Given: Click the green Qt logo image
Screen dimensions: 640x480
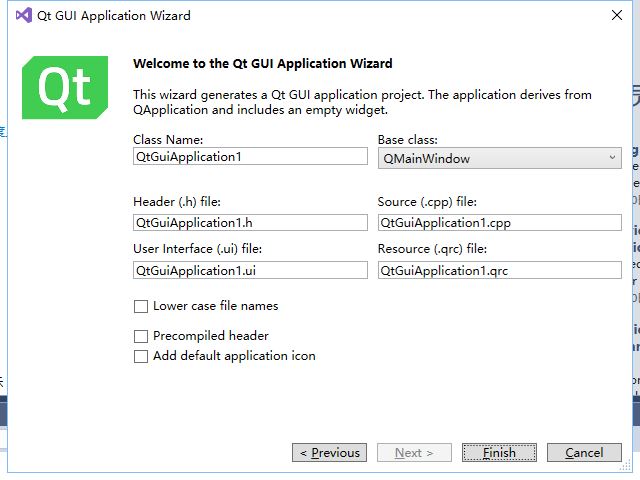Looking at the screenshot, I should (x=65, y=87).
